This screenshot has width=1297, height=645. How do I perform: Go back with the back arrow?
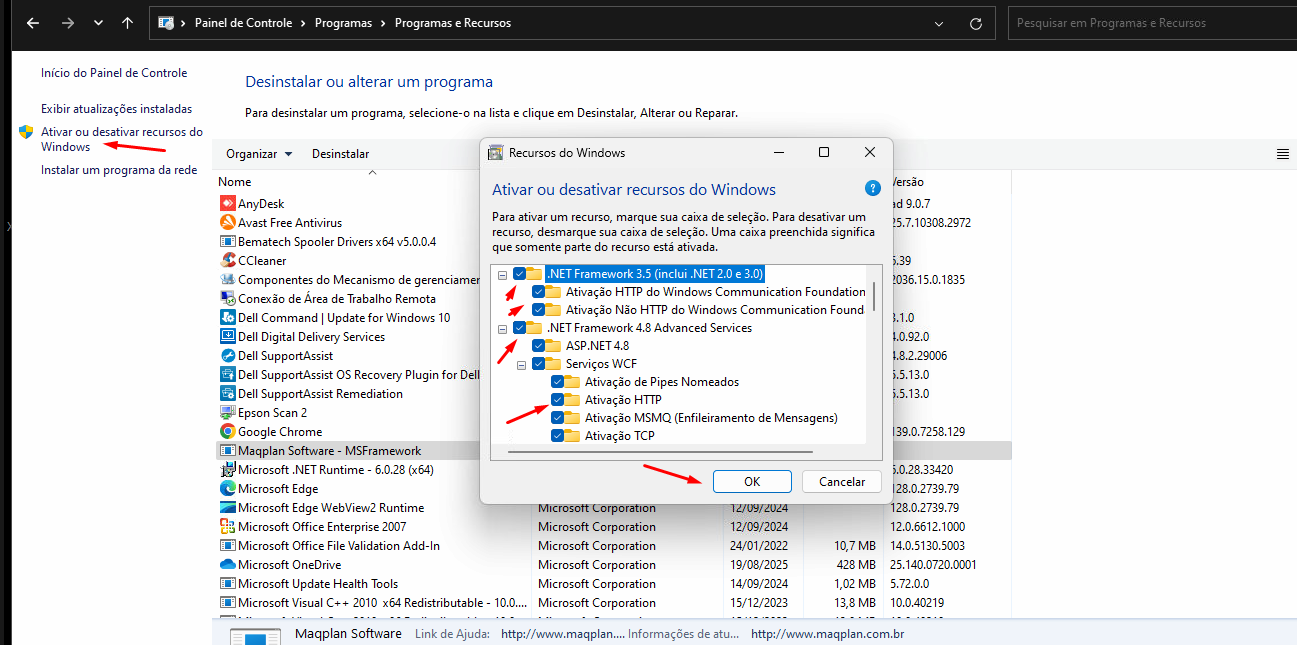click(x=33, y=22)
